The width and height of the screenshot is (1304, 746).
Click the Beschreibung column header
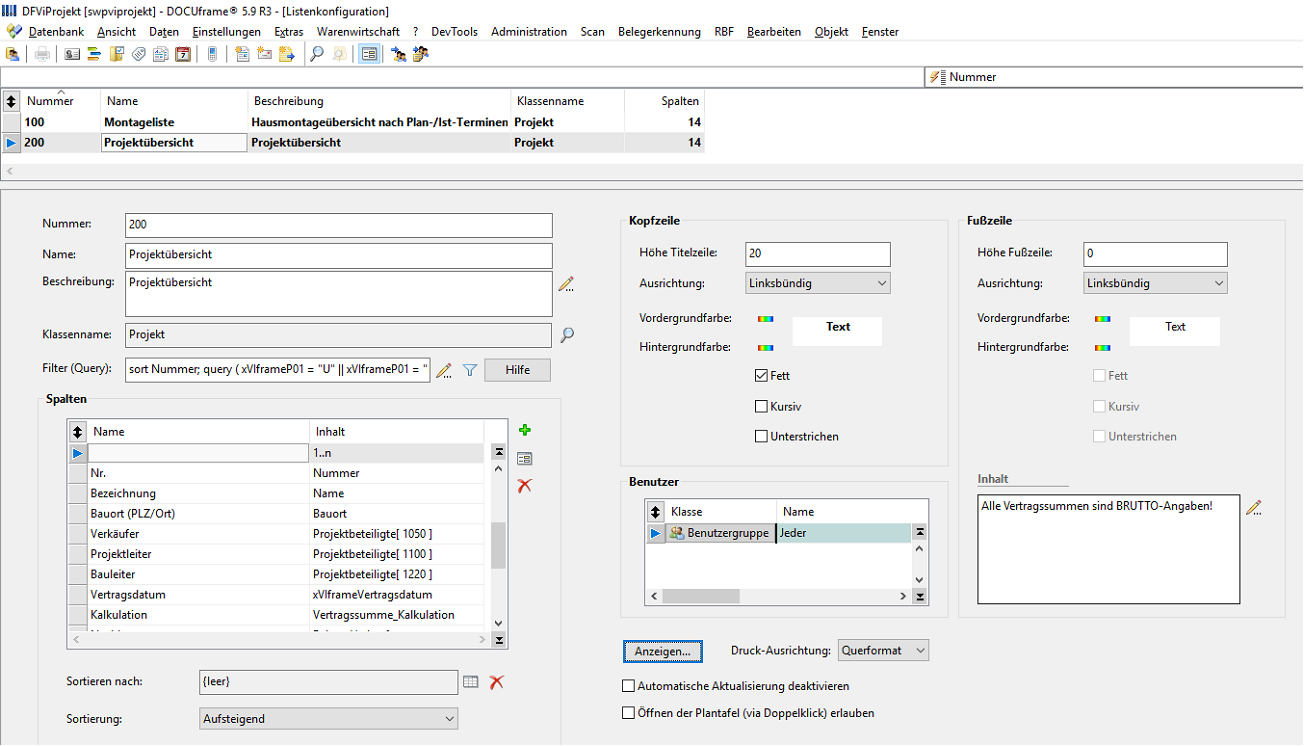click(380, 101)
